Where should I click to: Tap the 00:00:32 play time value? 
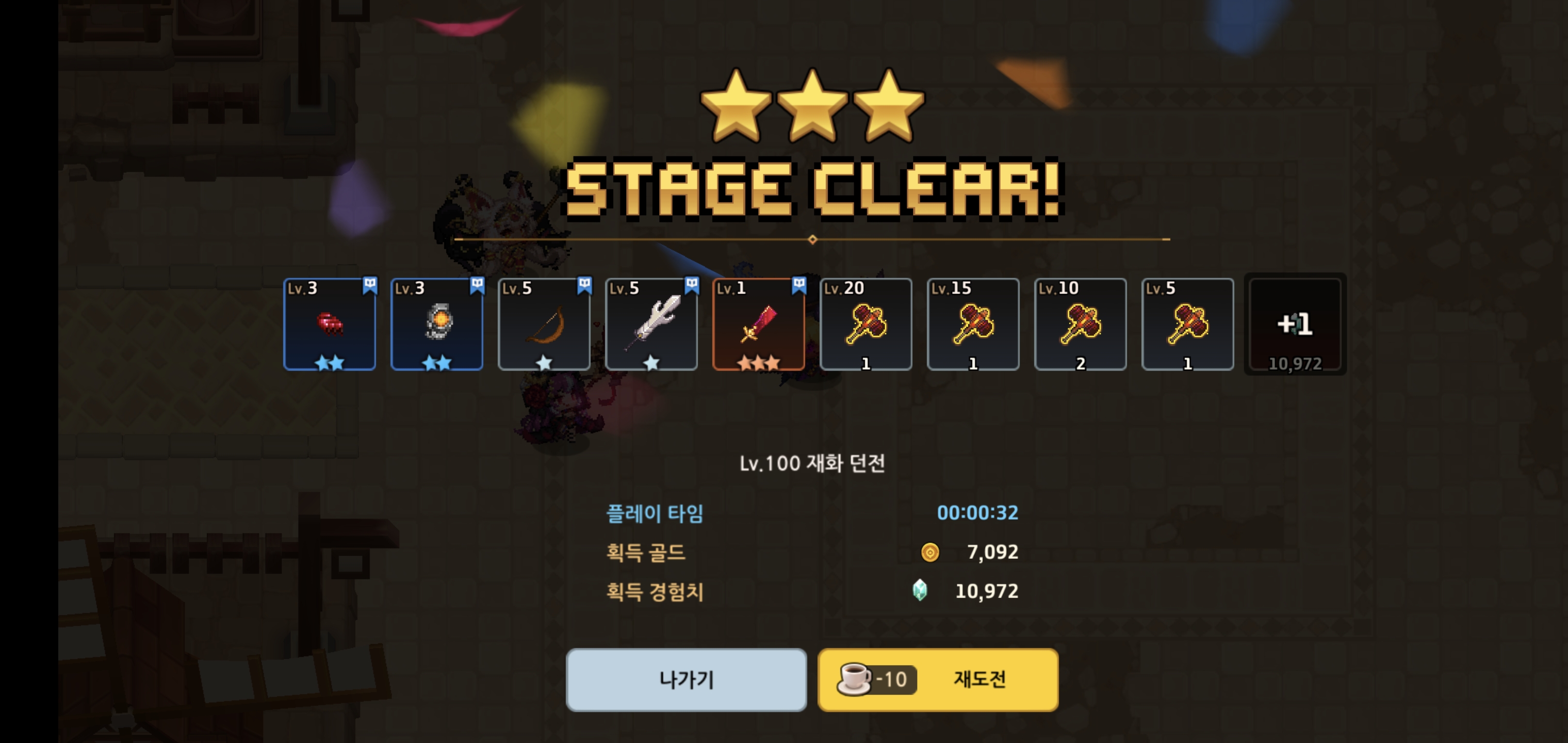pos(977,513)
